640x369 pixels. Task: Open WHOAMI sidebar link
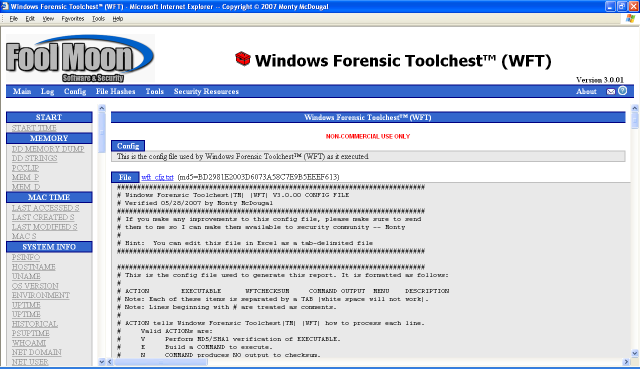pyautogui.click(x=29, y=343)
